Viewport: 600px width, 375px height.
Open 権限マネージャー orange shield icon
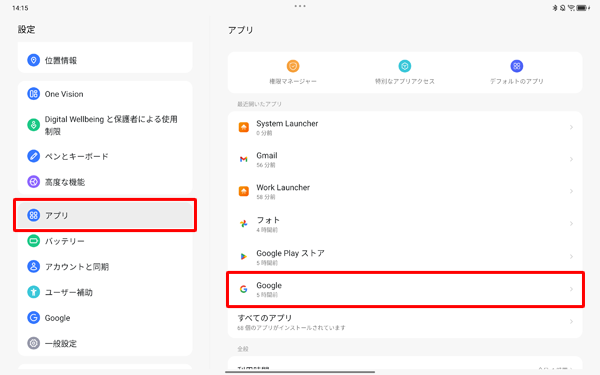pyautogui.click(x=293, y=66)
